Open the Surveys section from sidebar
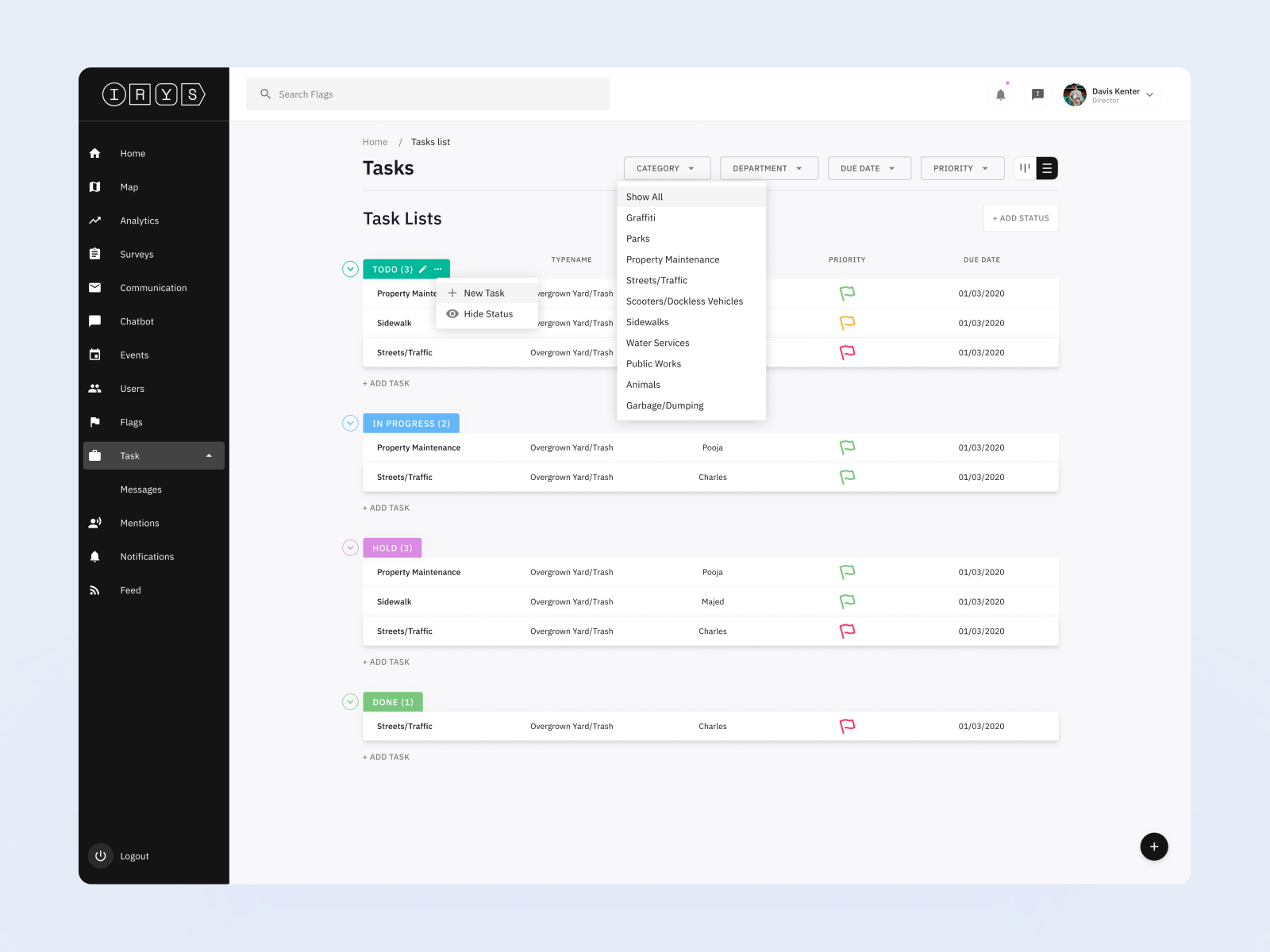Screen dimensions: 1270x952 point(137,254)
